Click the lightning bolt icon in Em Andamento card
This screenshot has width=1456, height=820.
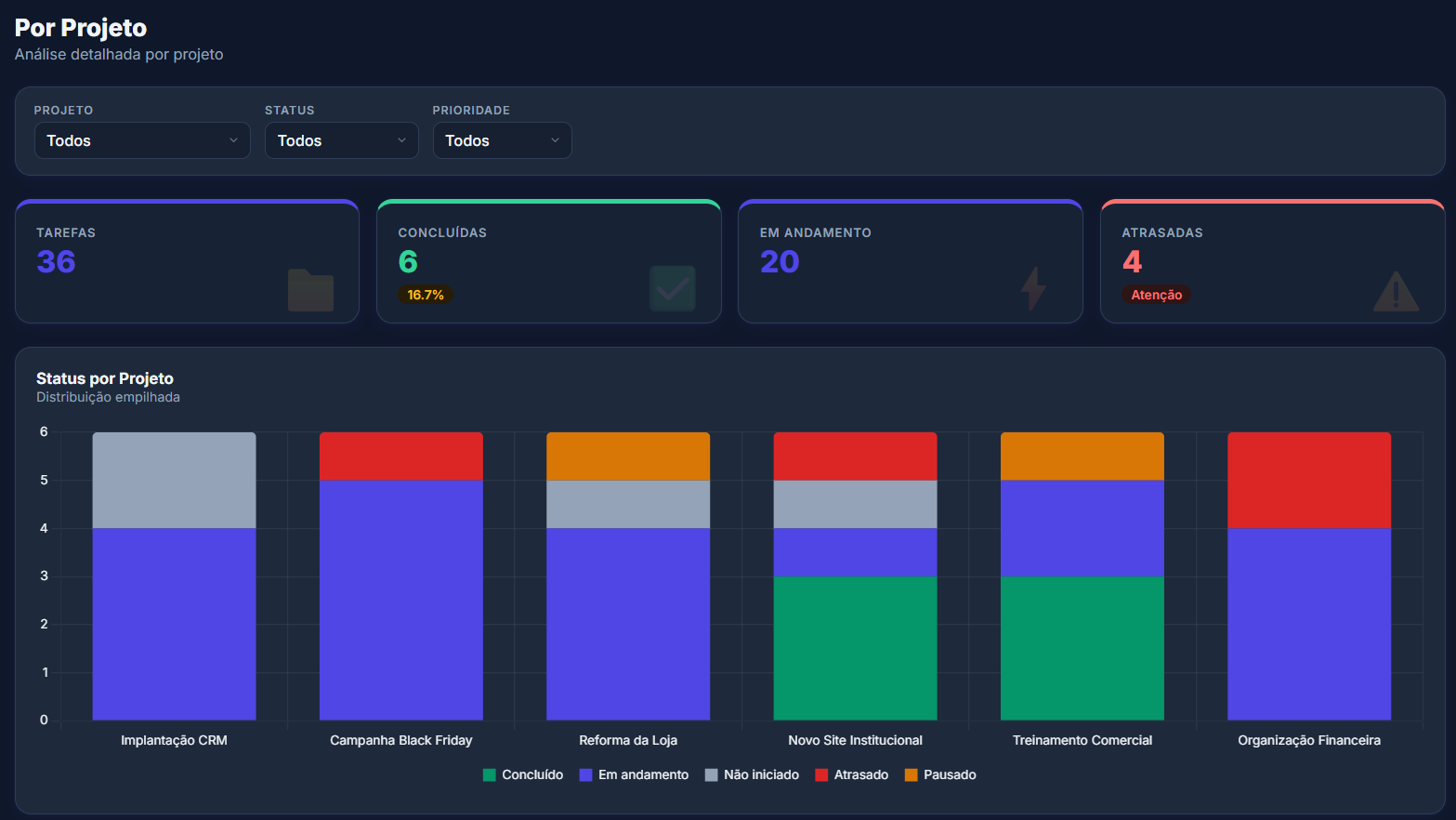[x=1033, y=289]
